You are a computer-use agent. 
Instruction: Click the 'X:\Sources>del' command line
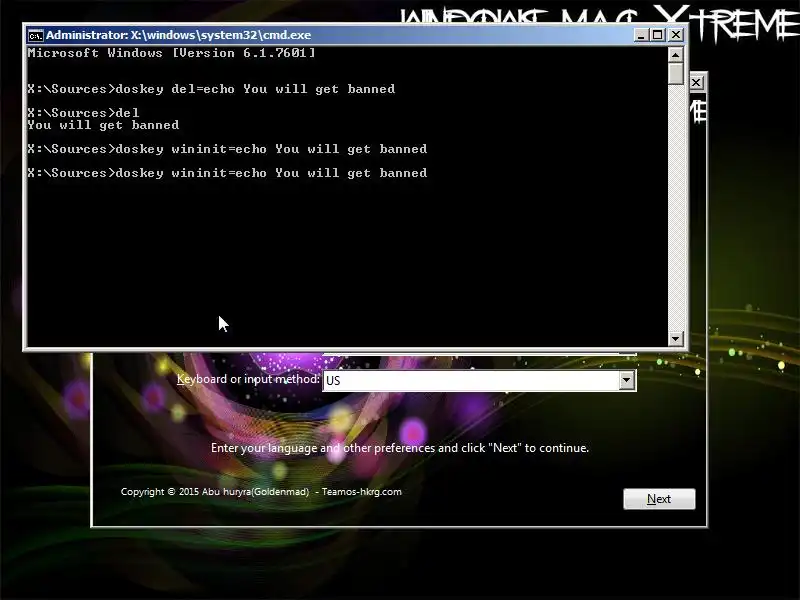[x=83, y=113]
